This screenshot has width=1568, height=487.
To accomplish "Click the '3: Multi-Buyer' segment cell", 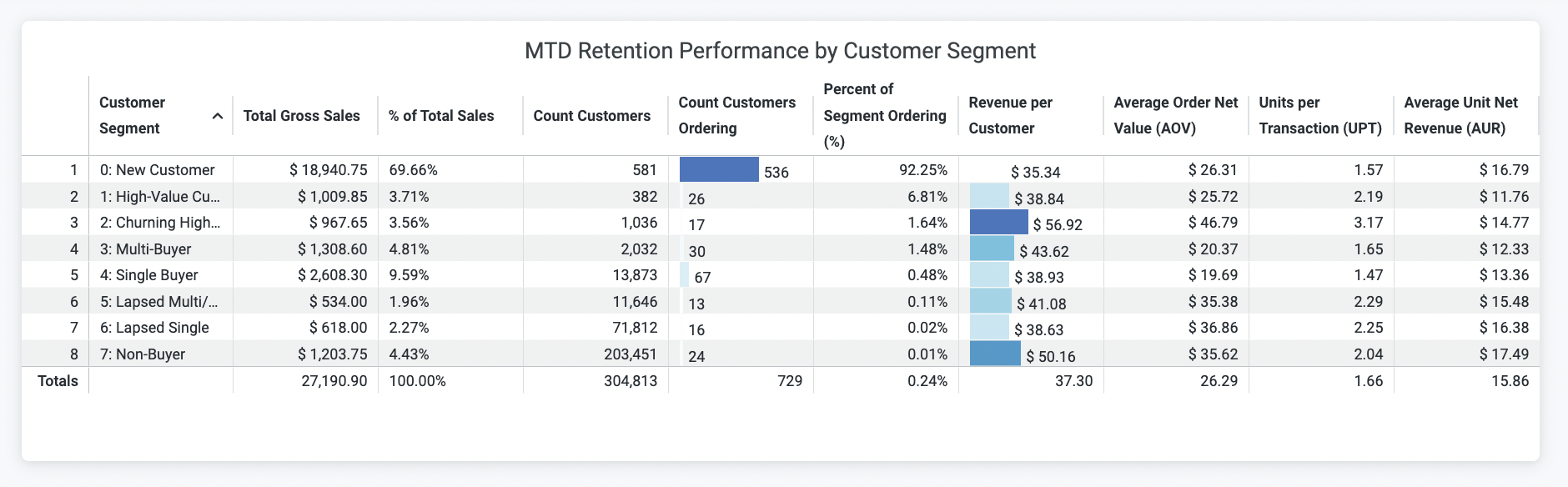I will [x=145, y=249].
